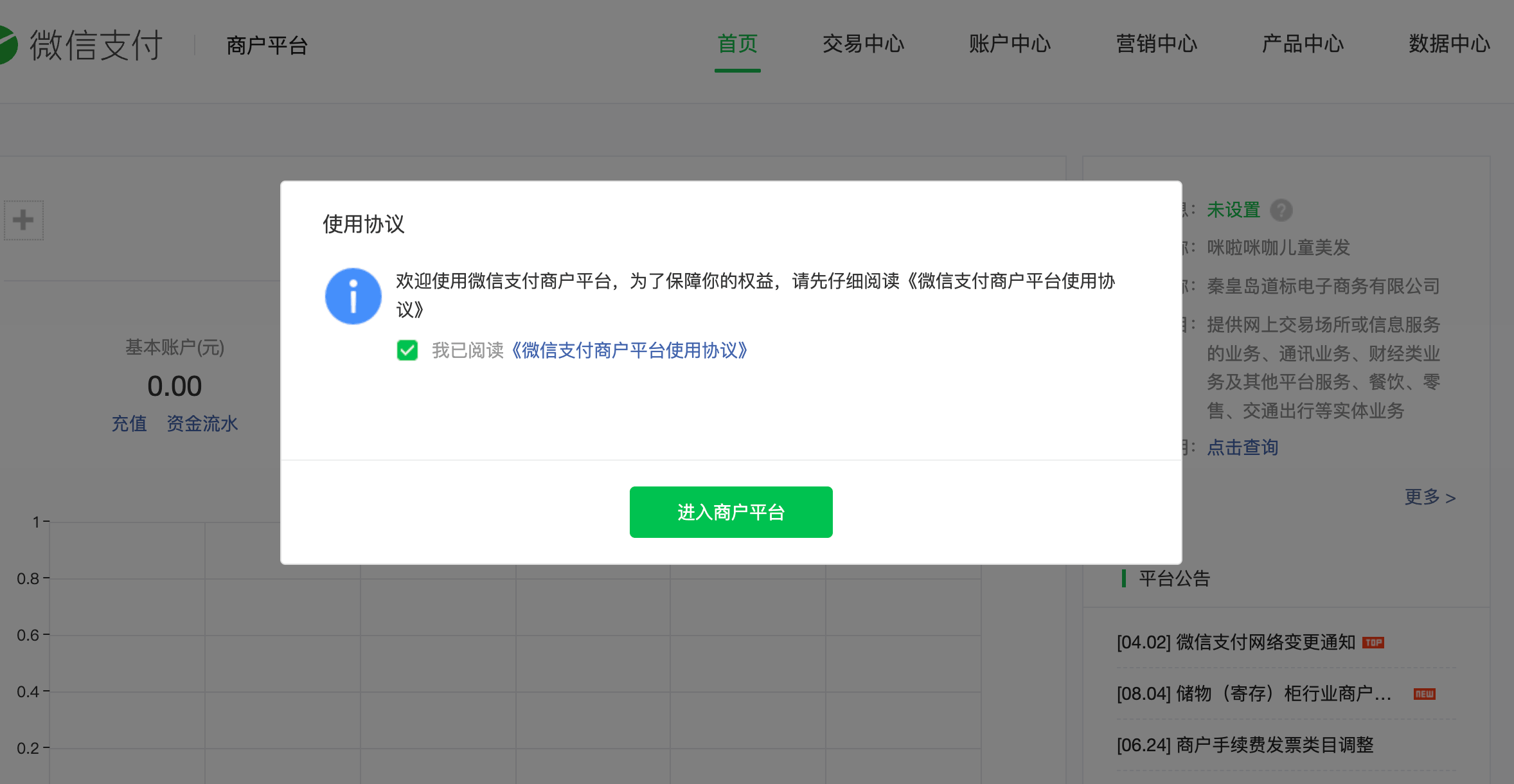The image size is (1514, 784).
Task: Click the question mark help icon beside 未设置
Action: pos(1281,210)
